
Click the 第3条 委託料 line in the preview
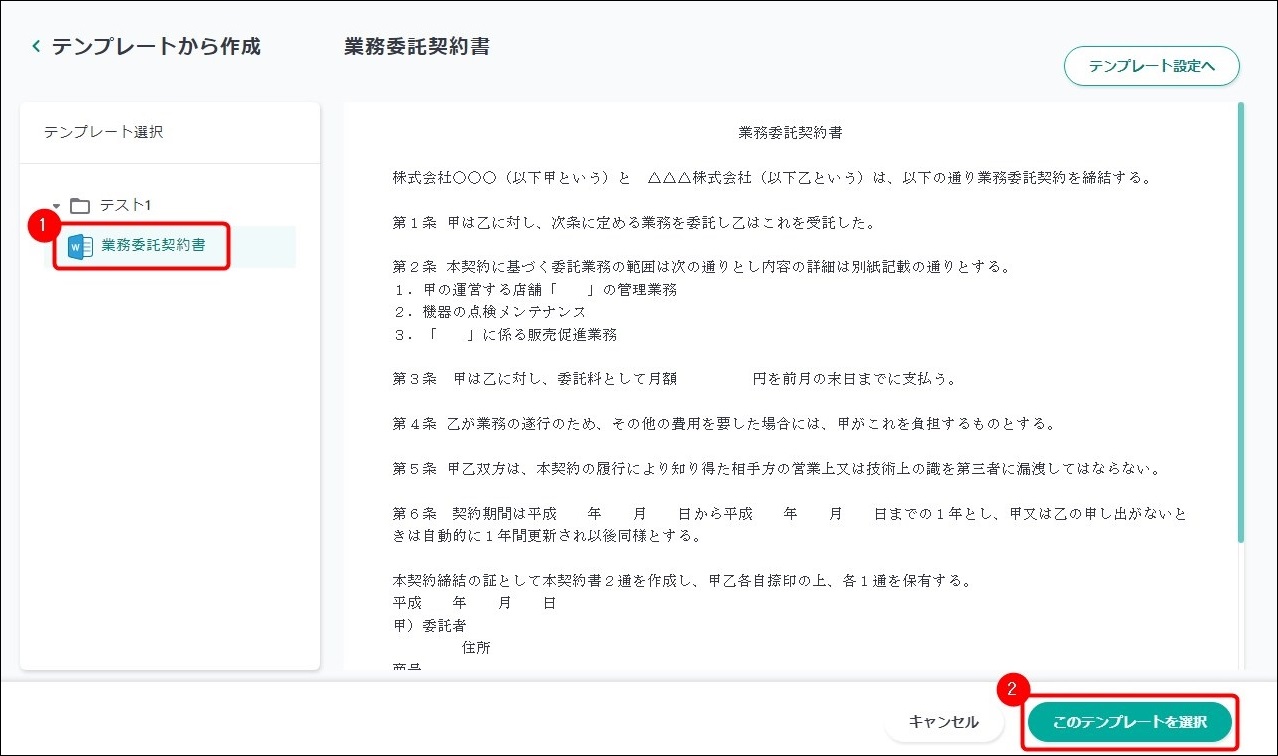pos(675,379)
